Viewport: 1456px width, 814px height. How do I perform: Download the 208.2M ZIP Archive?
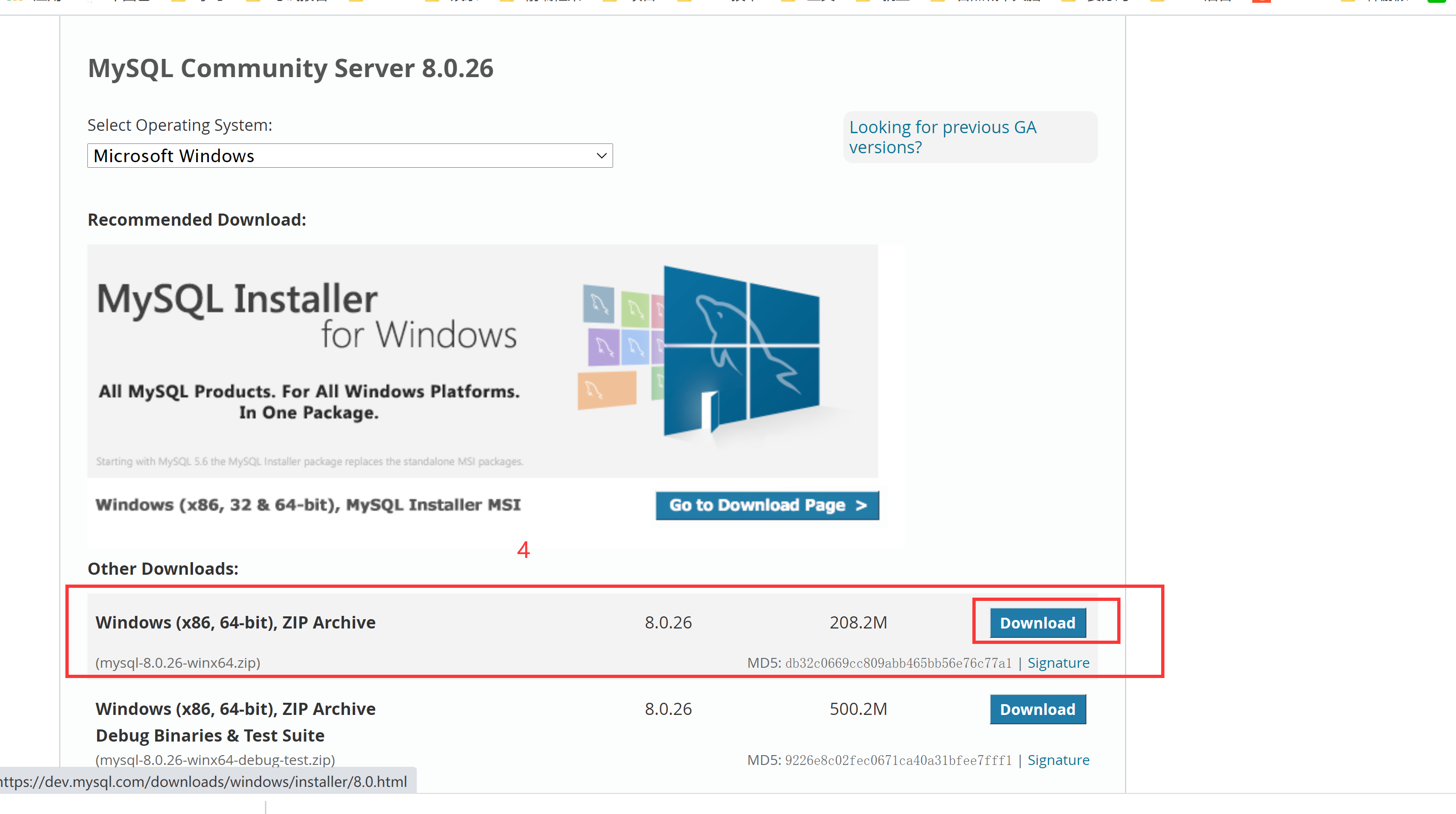coord(1037,622)
